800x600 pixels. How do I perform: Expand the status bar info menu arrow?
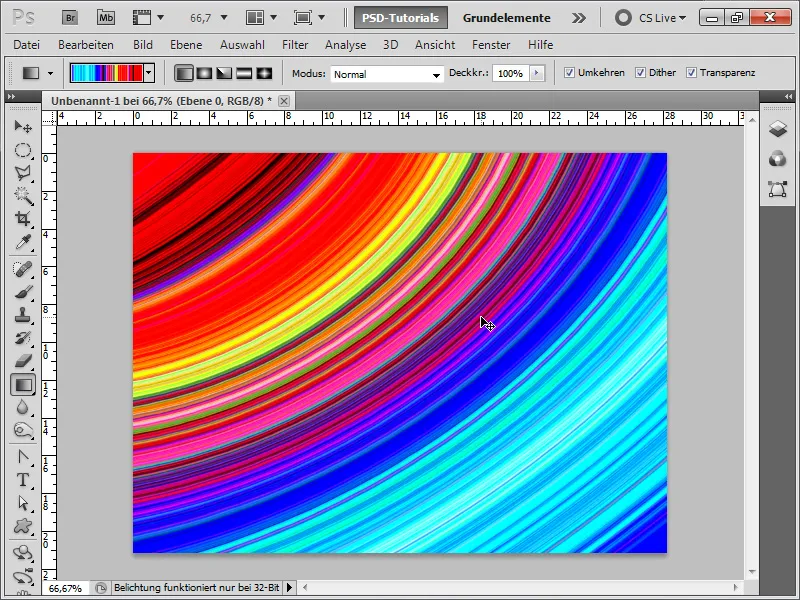pos(289,588)
